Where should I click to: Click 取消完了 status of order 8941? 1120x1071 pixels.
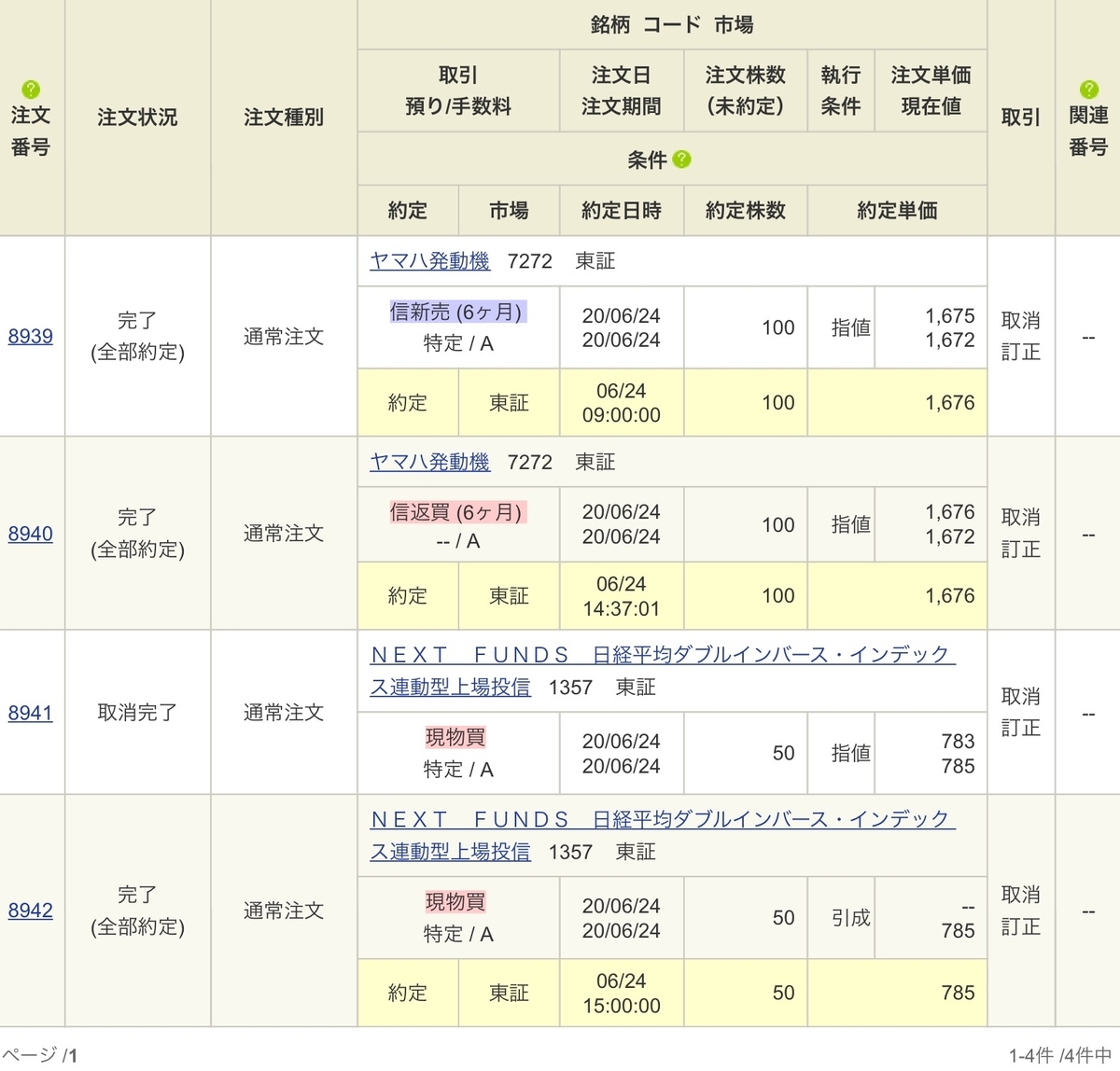(137, 713)
